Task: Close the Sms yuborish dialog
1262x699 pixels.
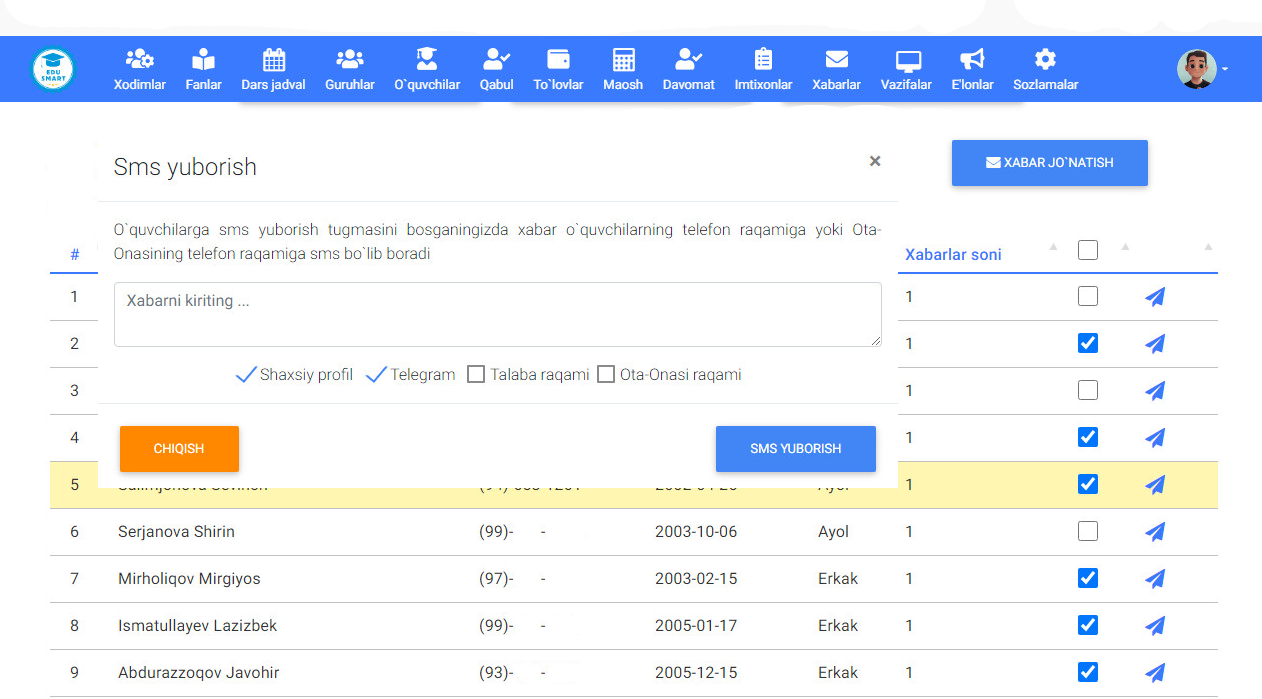Action: [x=875, y=161]
